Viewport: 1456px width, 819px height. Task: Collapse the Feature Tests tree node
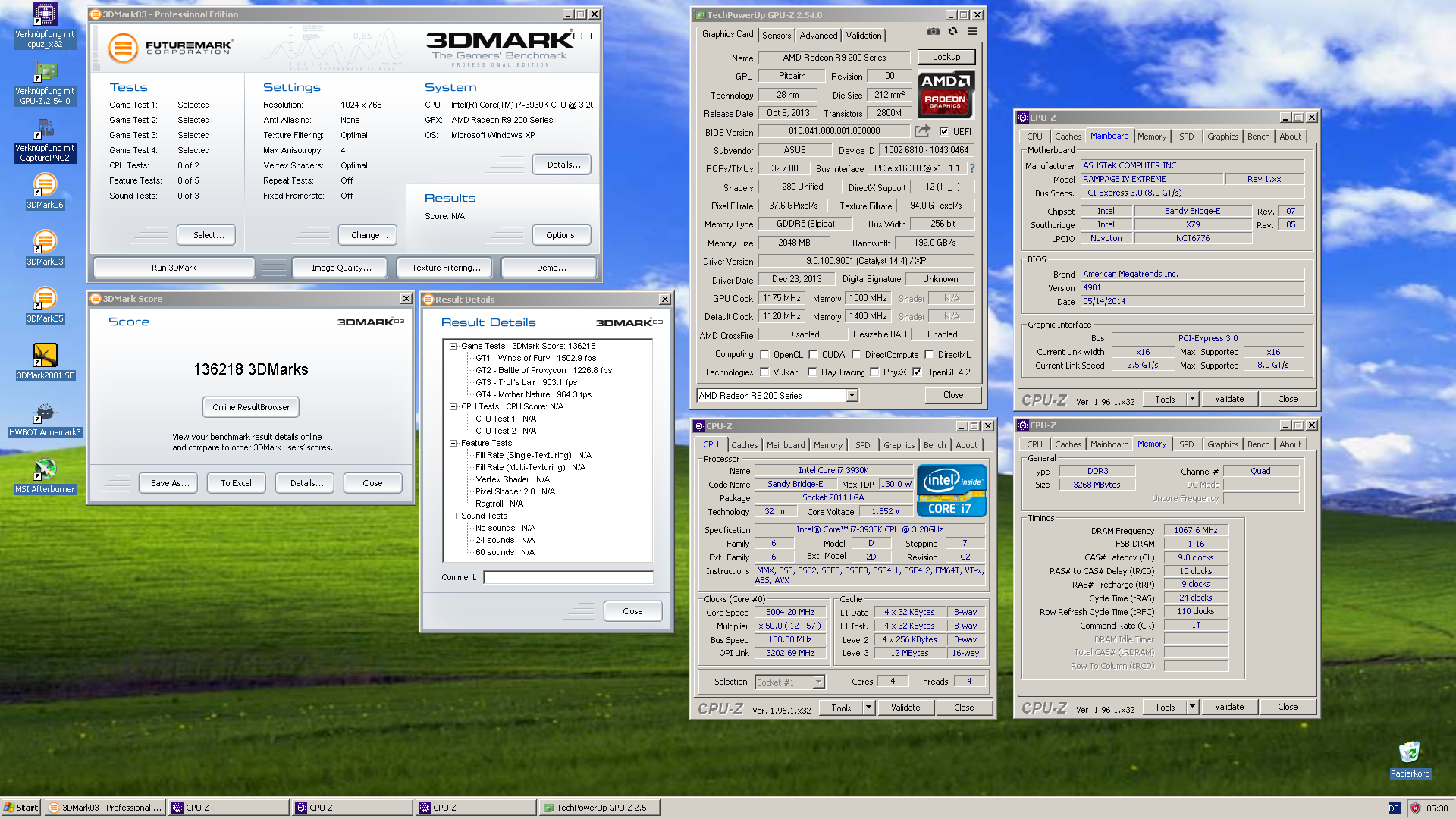point(453,443)
